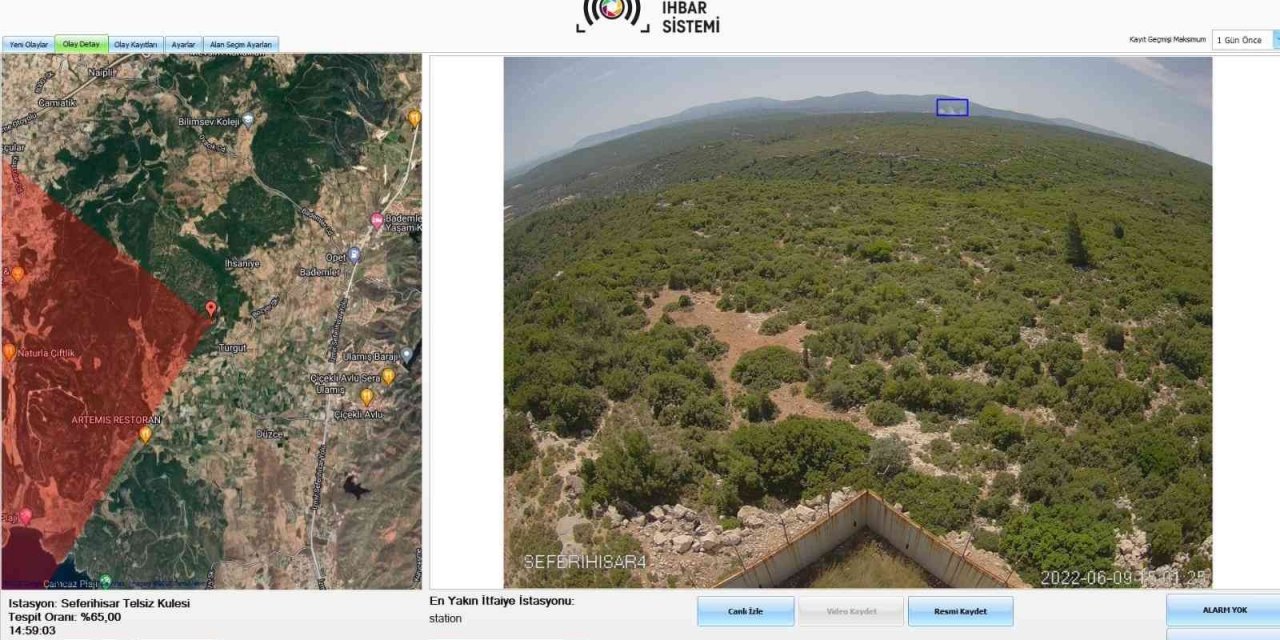Image resolution: width=1280 pixels, height=640 pixels.
Task: Open the Alan Seçim Ayarları tab
Action: coord(241,45)
